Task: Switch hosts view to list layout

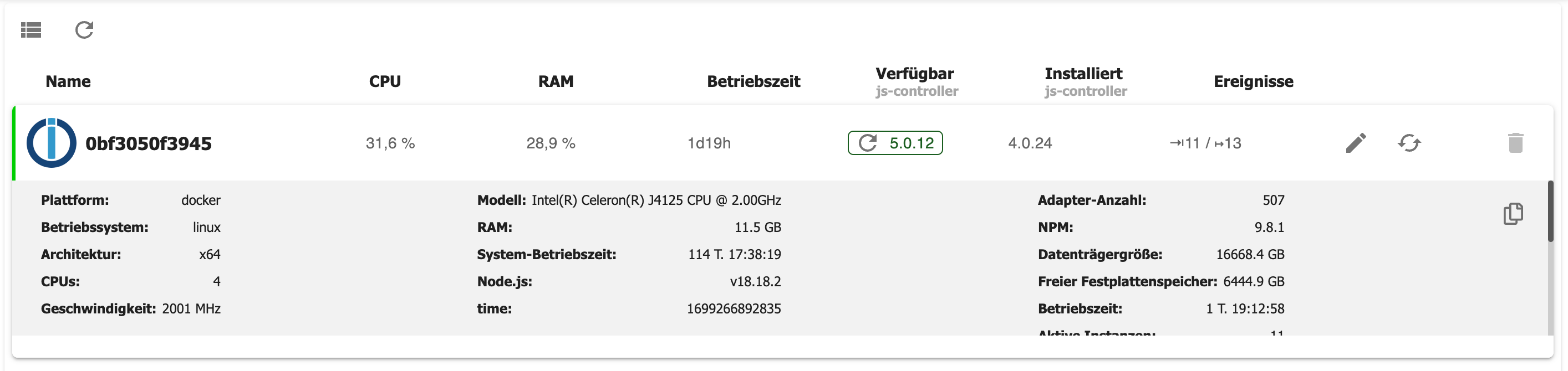Action: tap(31, 29)
